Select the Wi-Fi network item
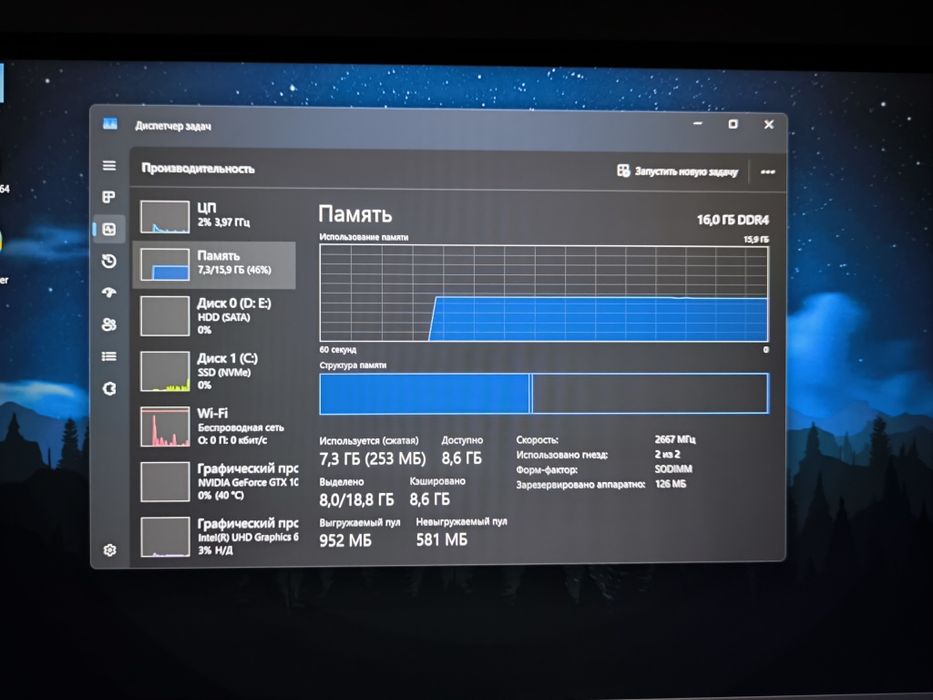Screen dimensions: 933x700 (214, 426)
